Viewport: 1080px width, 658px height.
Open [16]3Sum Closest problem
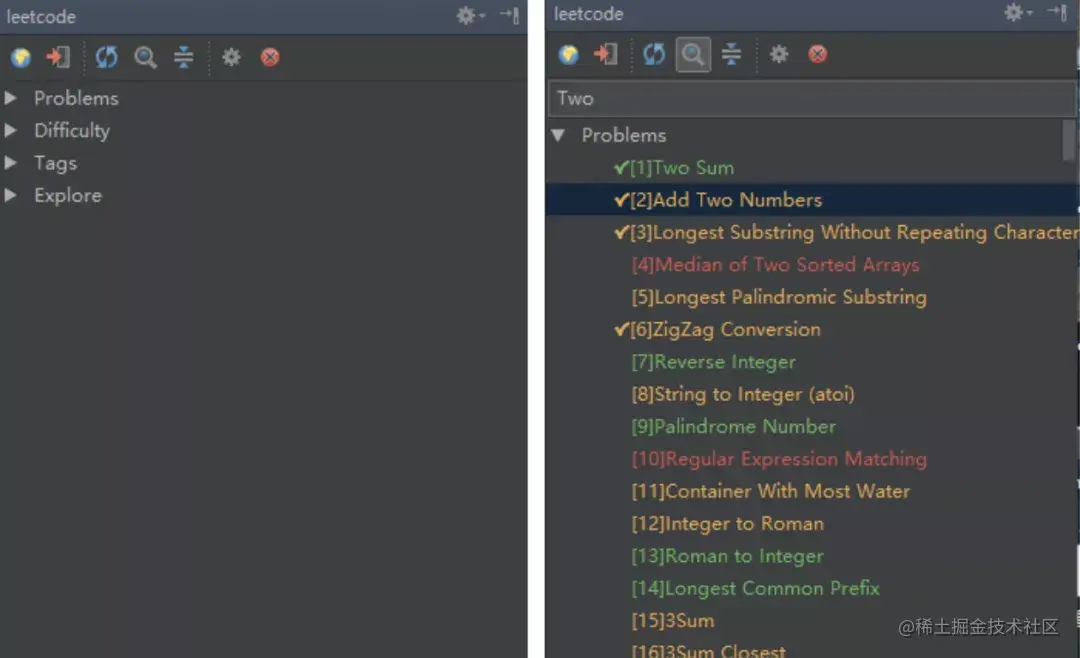[709, 650]
